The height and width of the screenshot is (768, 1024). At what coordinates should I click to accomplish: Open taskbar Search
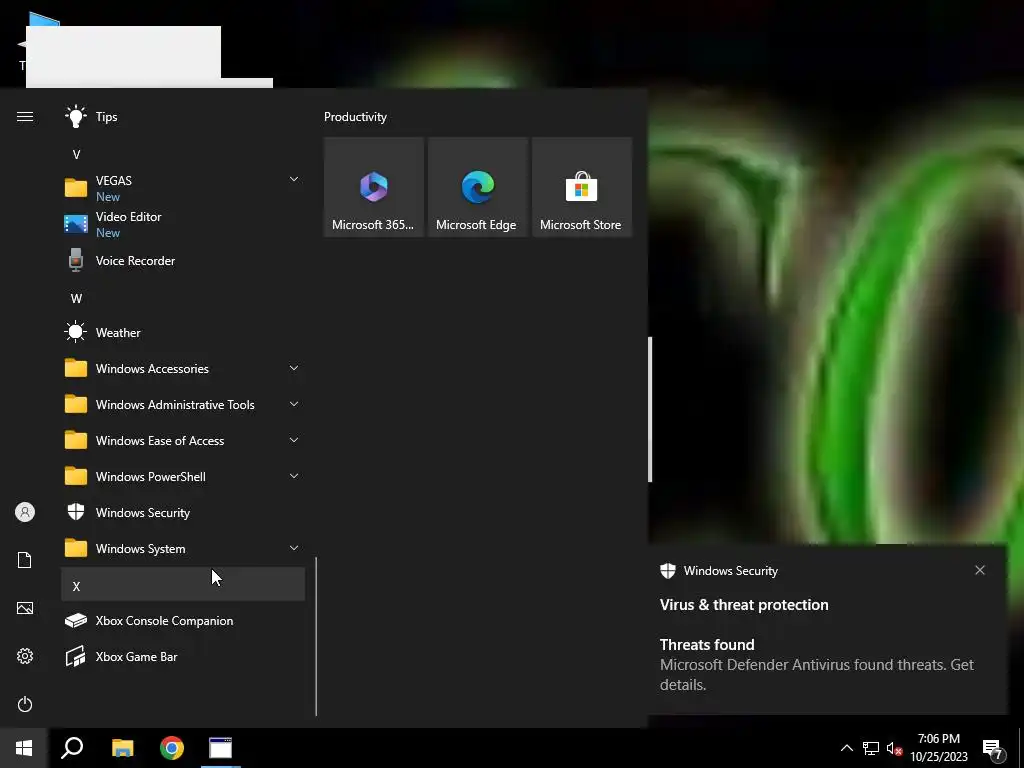point(72,748)
